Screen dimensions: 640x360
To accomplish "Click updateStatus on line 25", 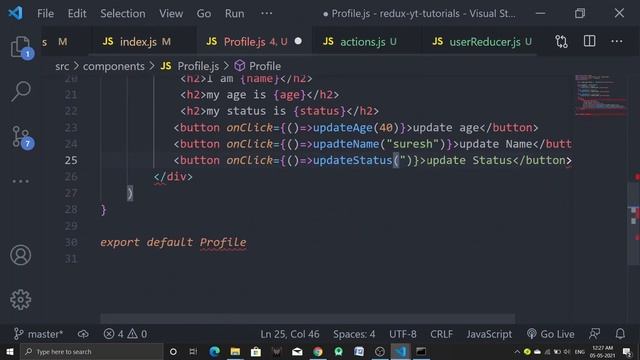I will [352, 160].
